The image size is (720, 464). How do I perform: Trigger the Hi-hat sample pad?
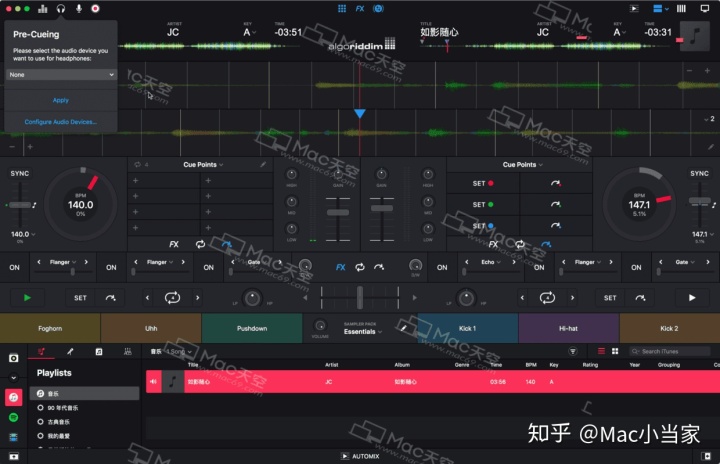point(568,328)
